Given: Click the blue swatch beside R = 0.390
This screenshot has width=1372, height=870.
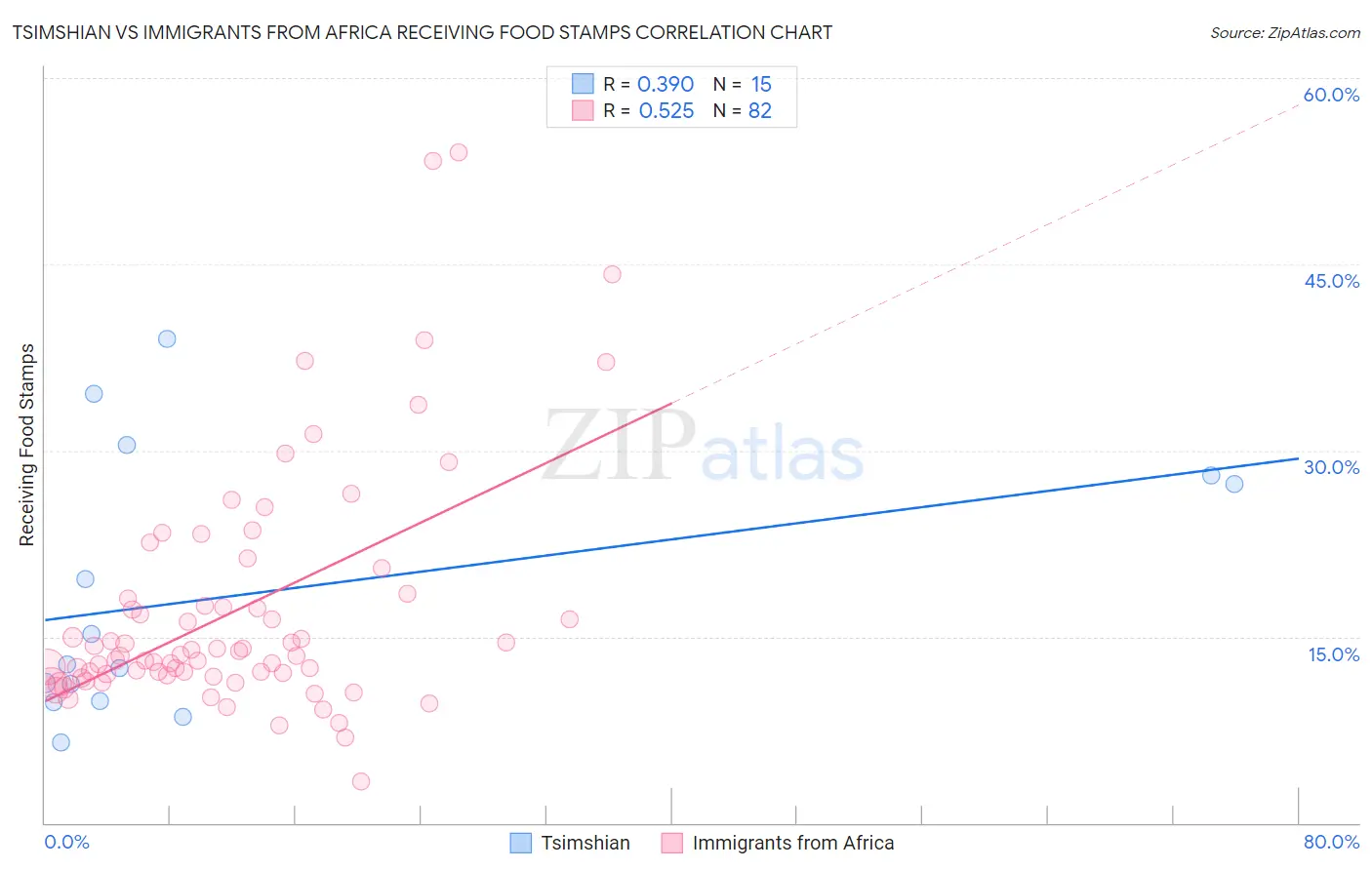Looking at the screenshot, I should click(x=583, y=84).
